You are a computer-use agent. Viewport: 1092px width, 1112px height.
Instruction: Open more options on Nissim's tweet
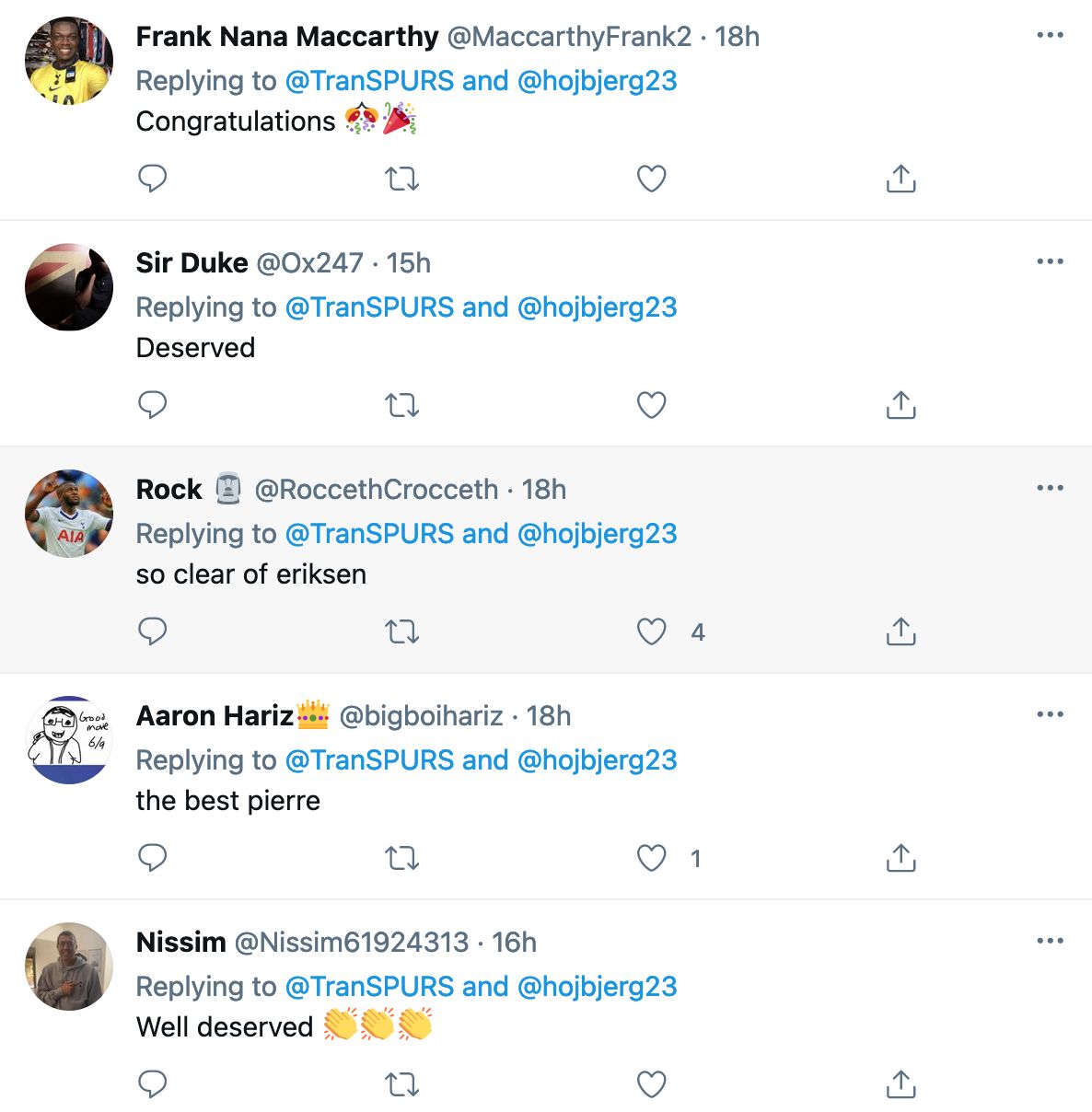(1050, 941)
